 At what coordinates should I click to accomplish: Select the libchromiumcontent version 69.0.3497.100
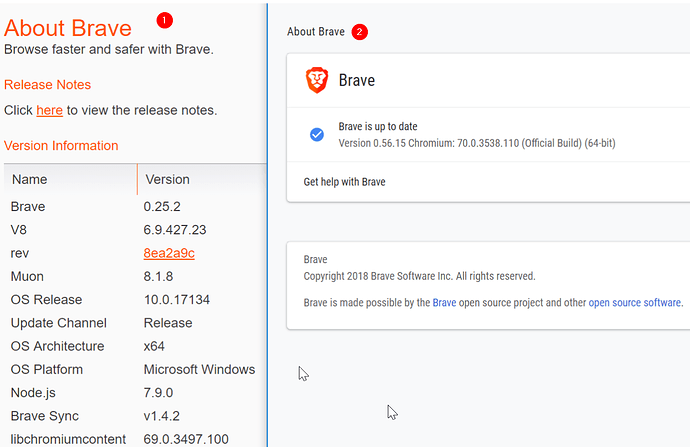(186, 440)
